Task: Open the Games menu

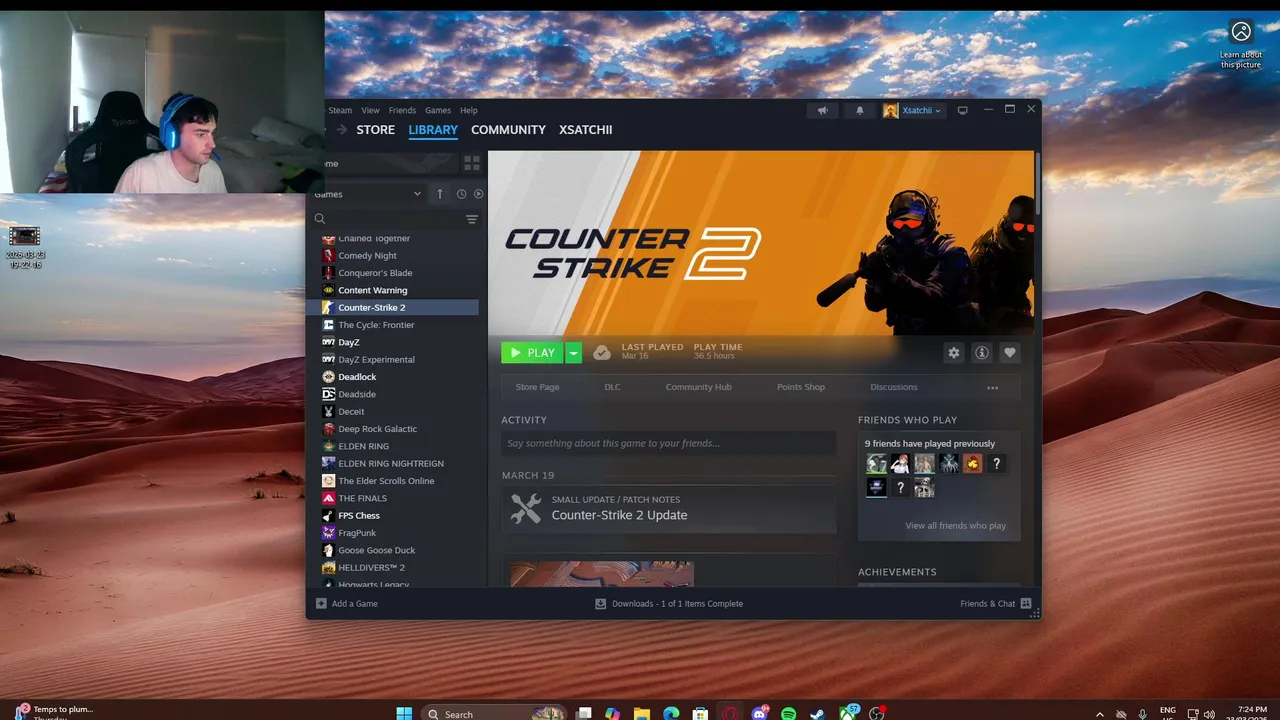Action: coord(438,110)
